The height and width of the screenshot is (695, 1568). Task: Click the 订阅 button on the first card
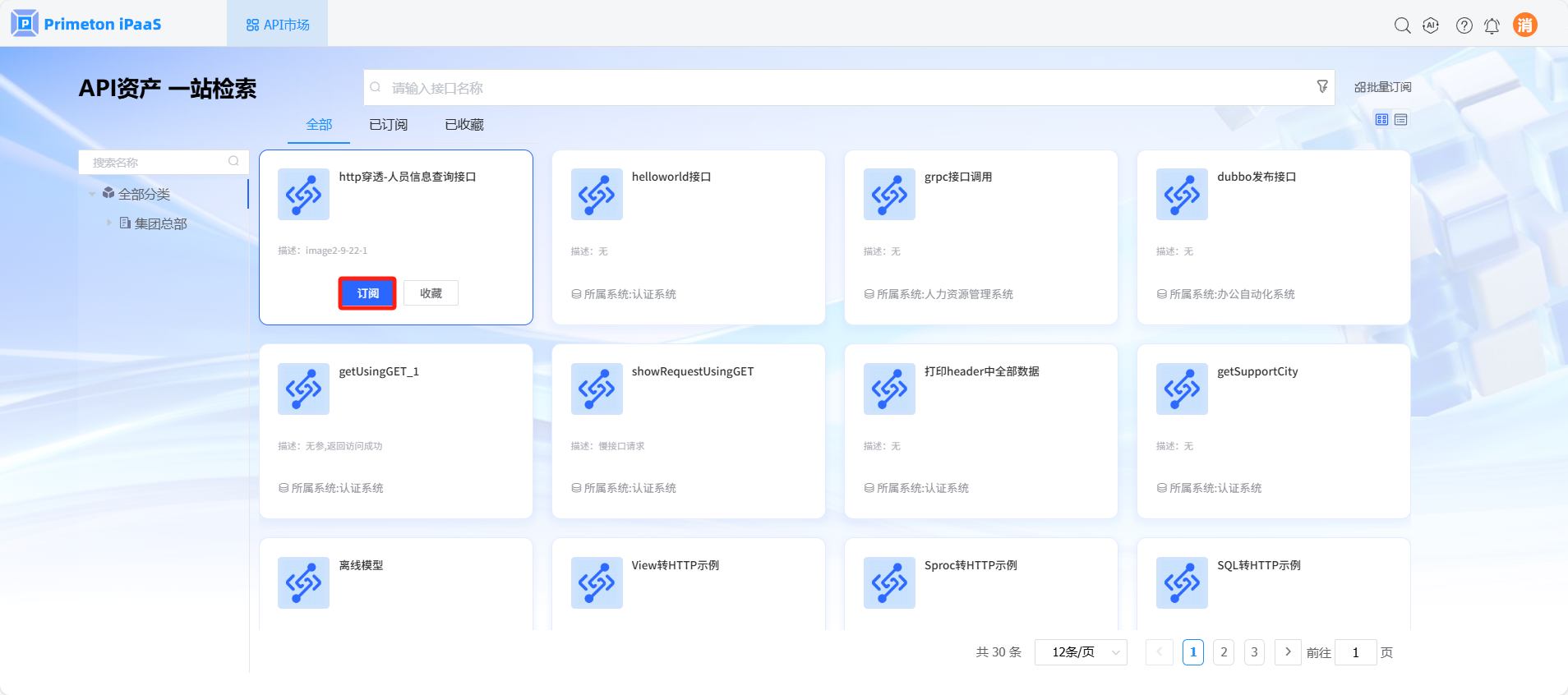[367, 293]
